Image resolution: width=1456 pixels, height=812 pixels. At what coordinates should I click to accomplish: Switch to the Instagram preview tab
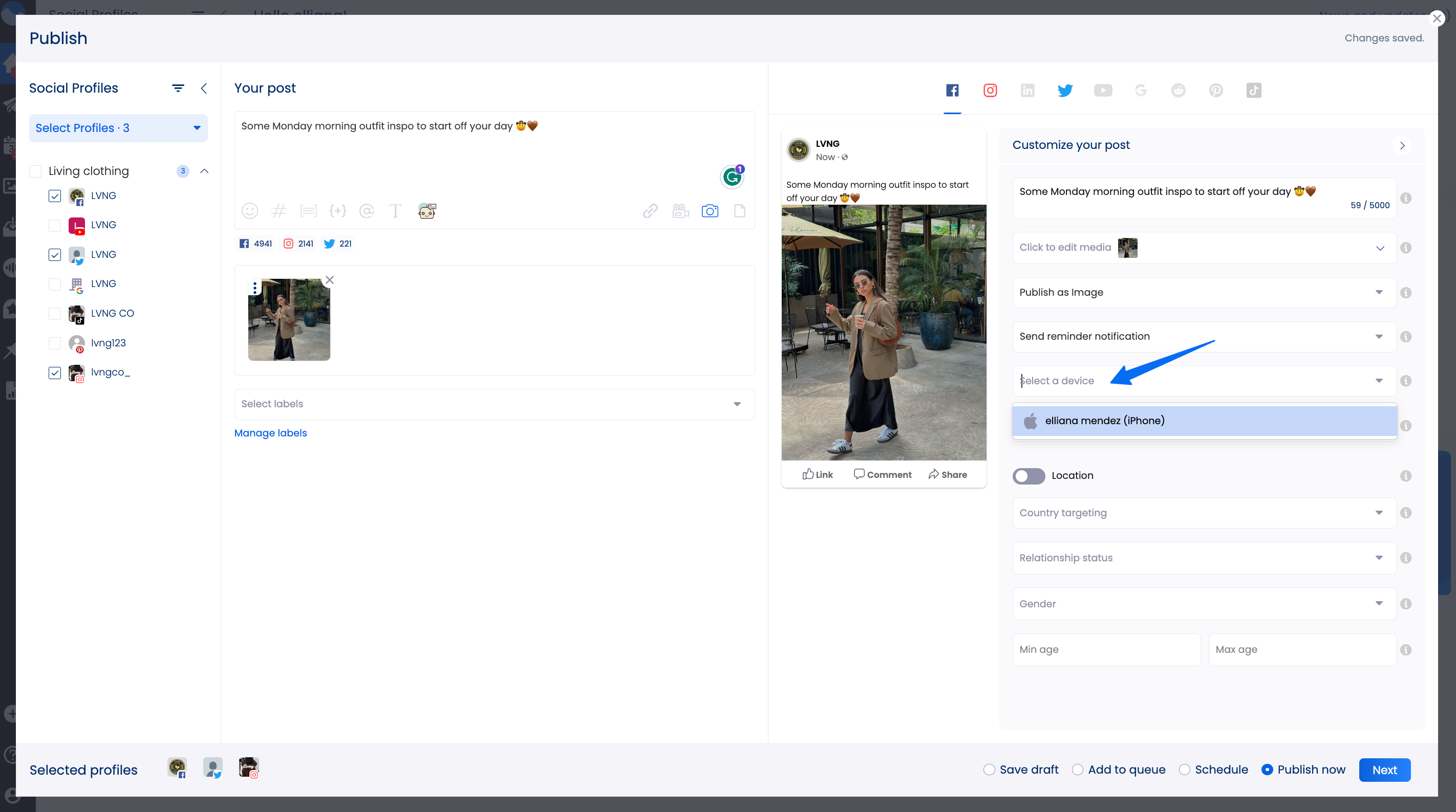[x=990, y=91]
